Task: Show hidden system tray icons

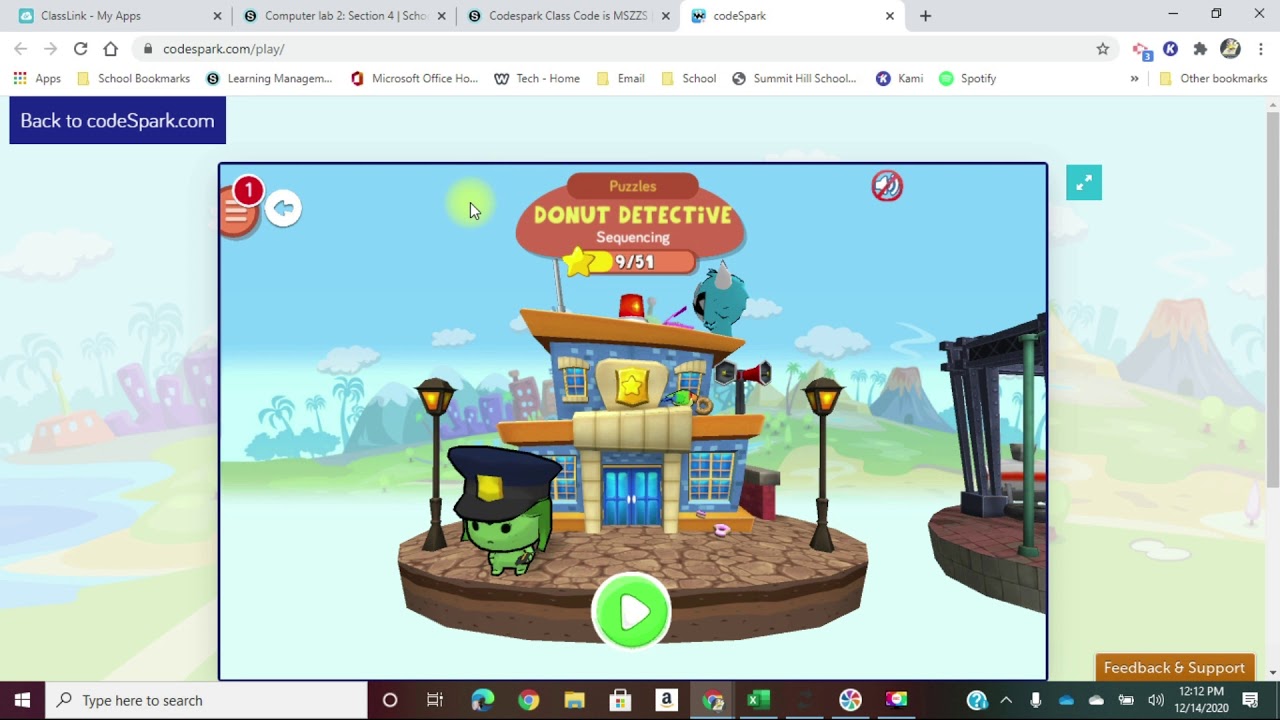Action: click(x=1006, y=700)
